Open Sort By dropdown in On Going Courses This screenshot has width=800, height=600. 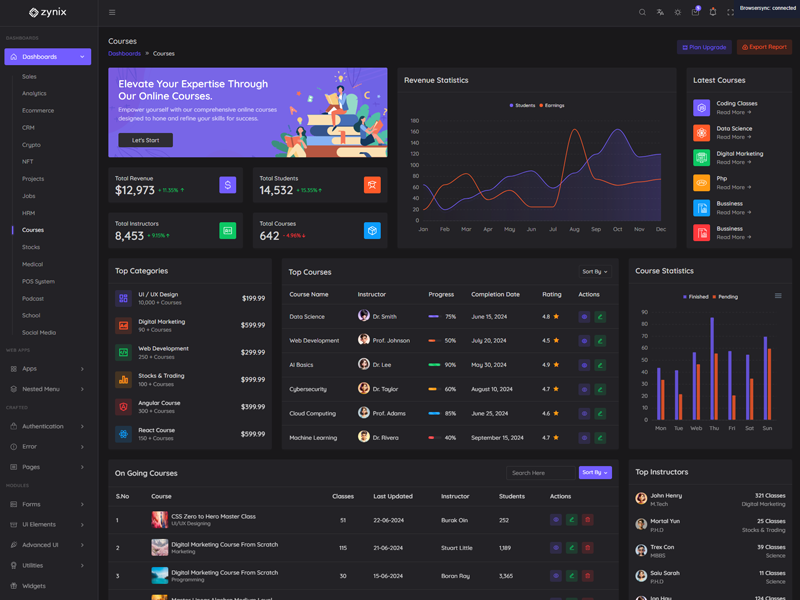[x=594, y=473]
